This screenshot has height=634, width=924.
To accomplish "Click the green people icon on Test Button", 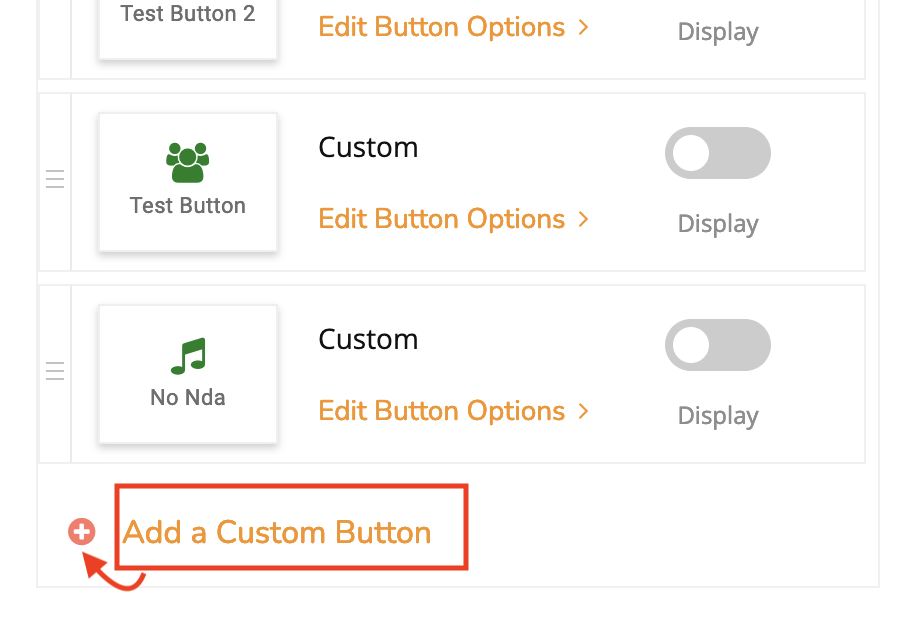I will coord(187,160).
